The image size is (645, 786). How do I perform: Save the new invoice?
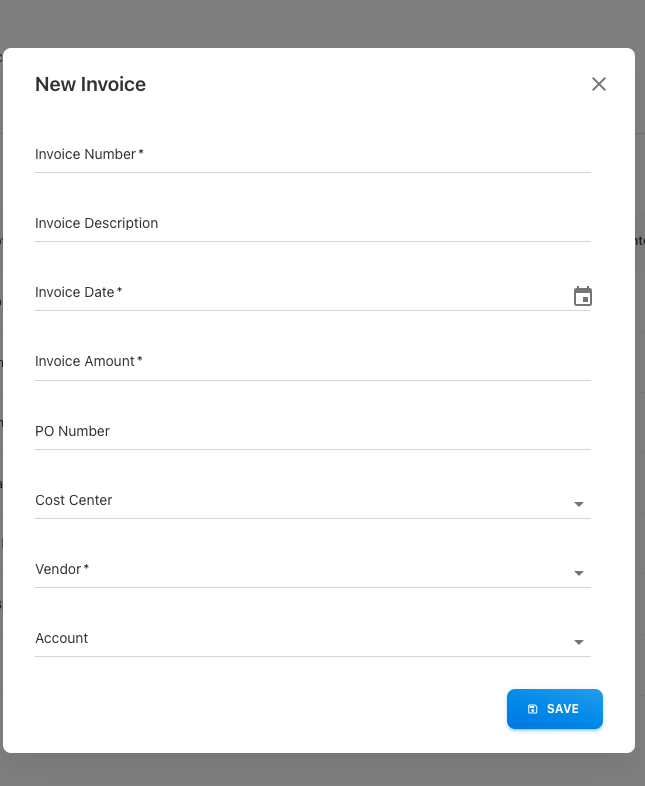coord(555,709)
